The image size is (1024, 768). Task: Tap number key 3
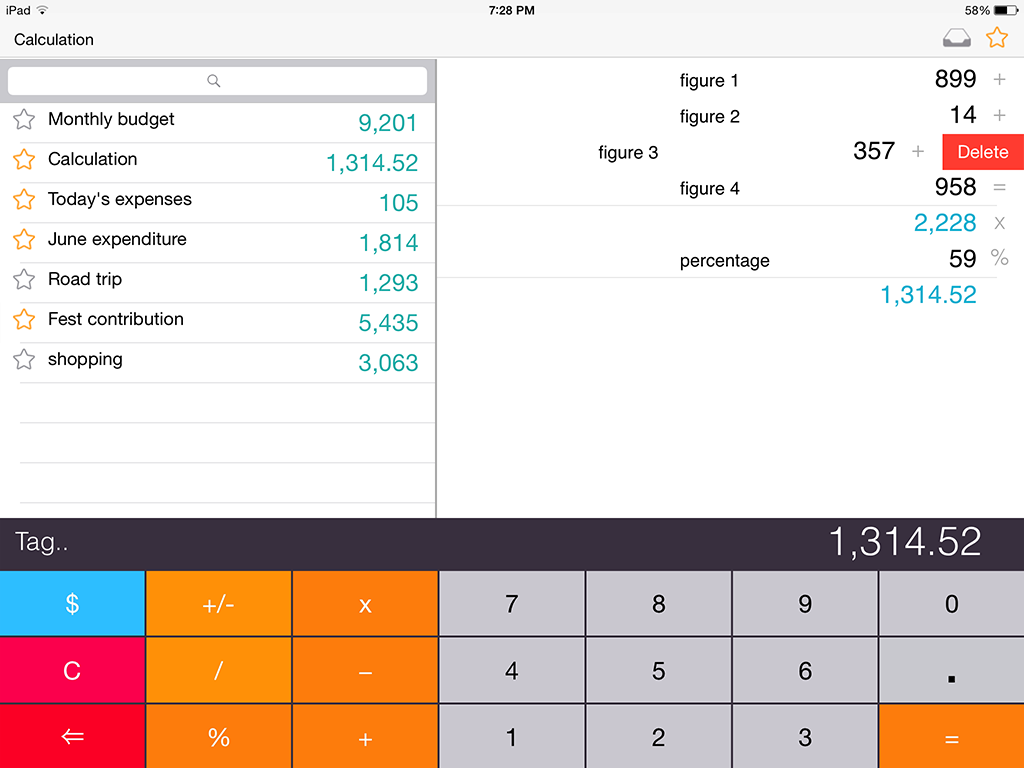(805, 737)
